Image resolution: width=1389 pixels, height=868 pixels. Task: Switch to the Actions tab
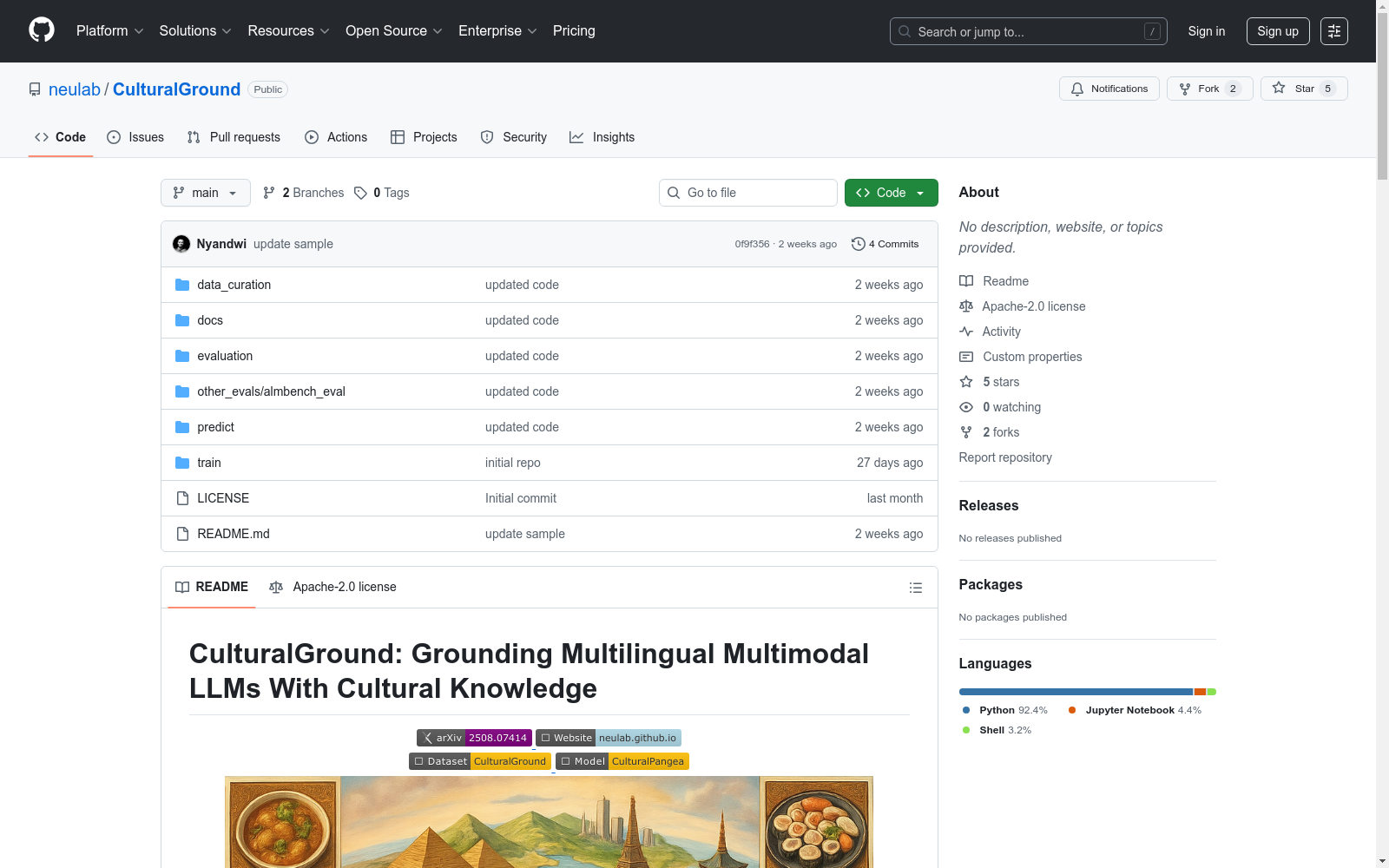click(x=336, y=137)
